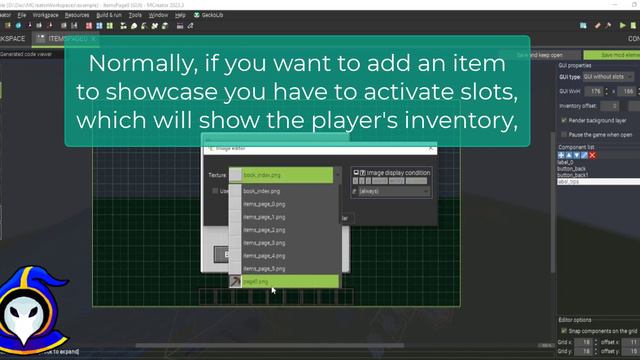Open the Texture dropdown arrow
Viewport: 640px width, 360px height.
pos(338,175)
